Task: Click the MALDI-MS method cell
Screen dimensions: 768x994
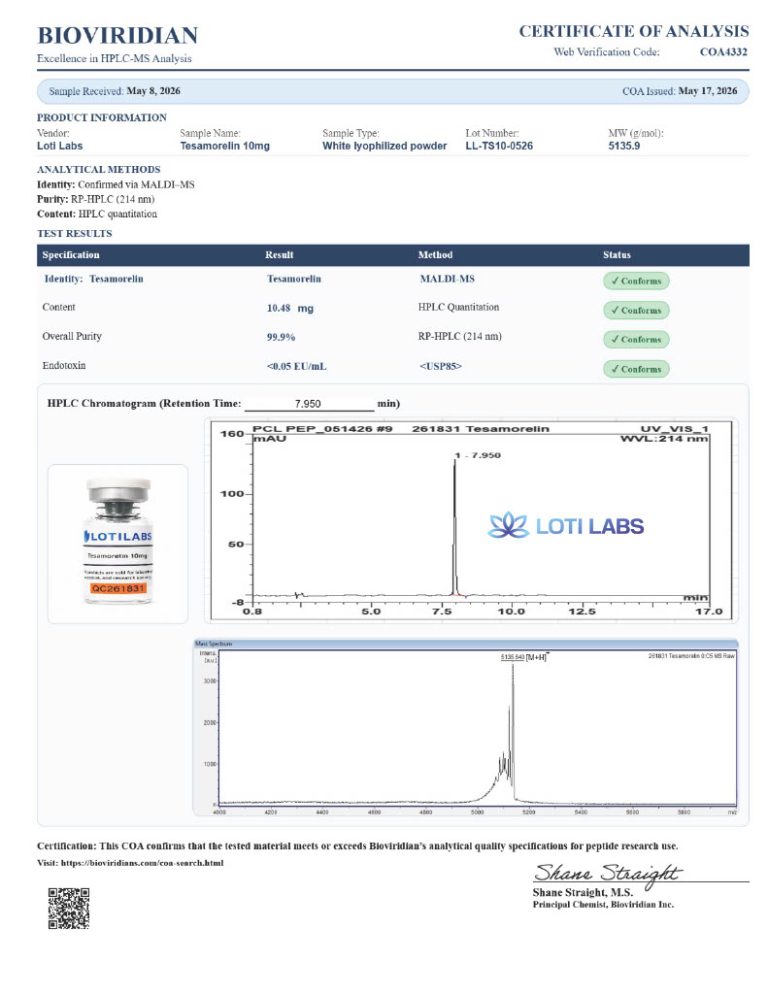Action: (447, 279)
